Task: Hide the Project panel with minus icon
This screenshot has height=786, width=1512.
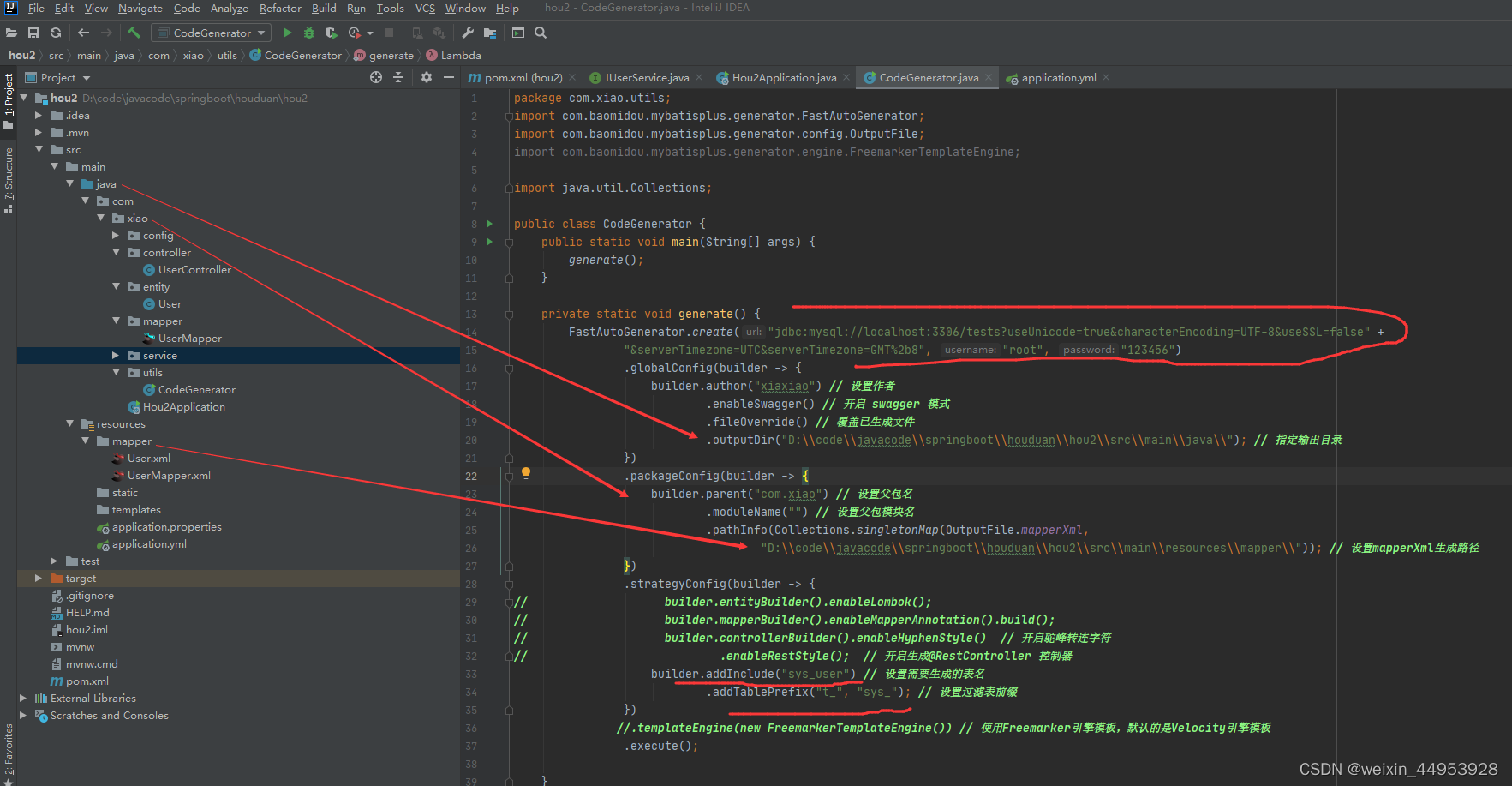Action: 448,77
